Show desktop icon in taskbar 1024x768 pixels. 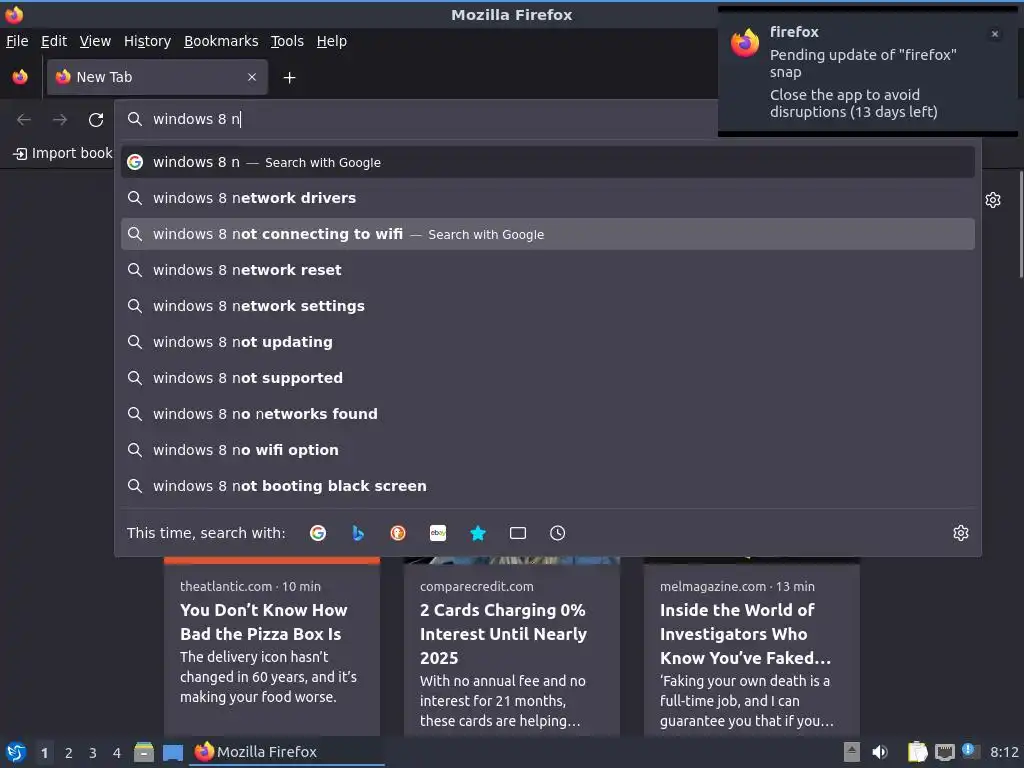point(173,752)
